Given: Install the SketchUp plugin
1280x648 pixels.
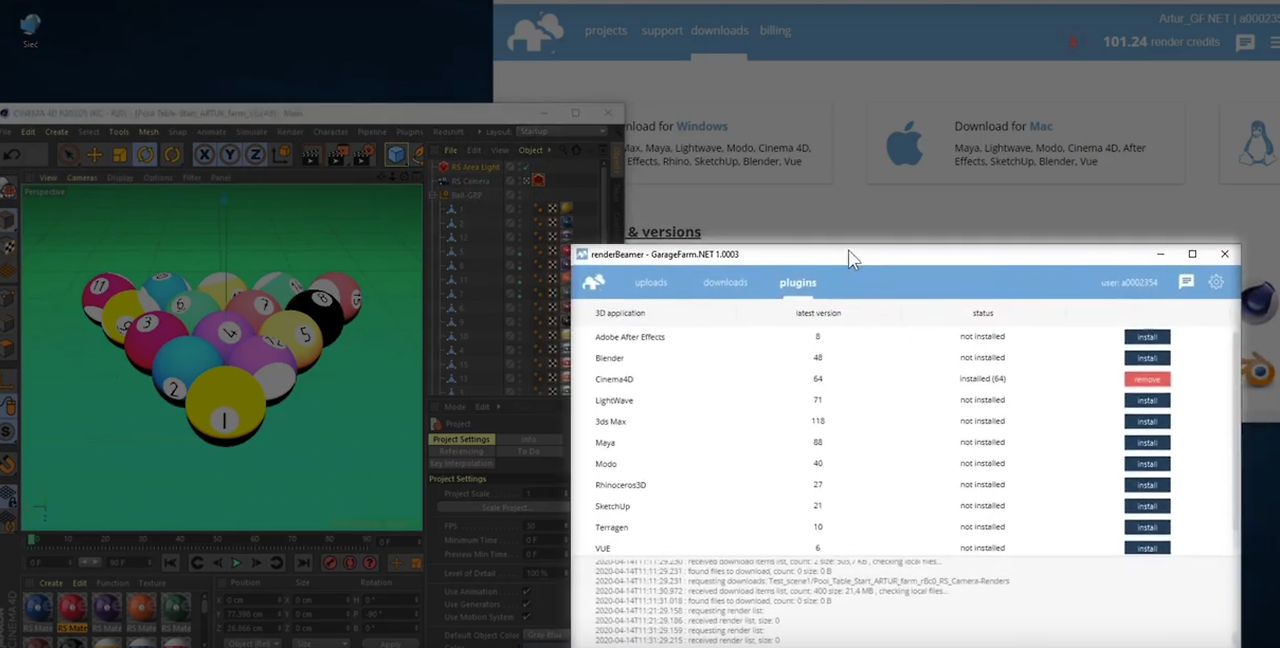Looking at the screenshot, I should (x=1147, y=506).
